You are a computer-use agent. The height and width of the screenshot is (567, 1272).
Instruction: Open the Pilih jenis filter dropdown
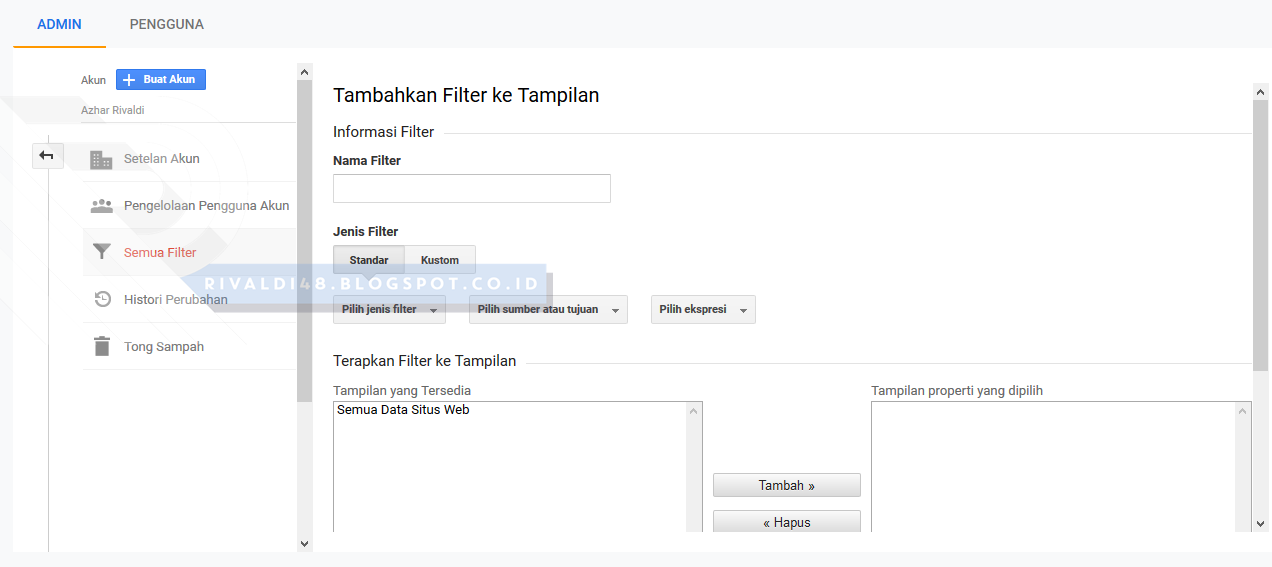(x=389, y=310)
